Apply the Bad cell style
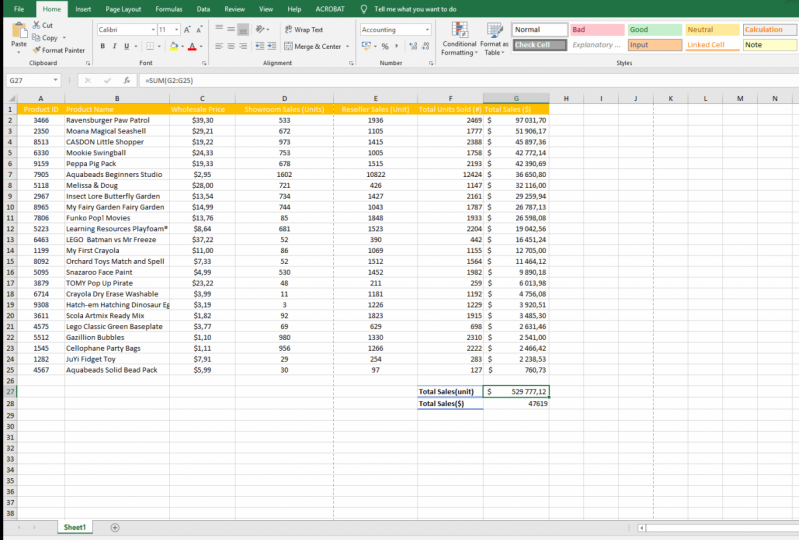The width and height of the screenshot is (799, 540). pyautogui.click(x=597, y=30)
